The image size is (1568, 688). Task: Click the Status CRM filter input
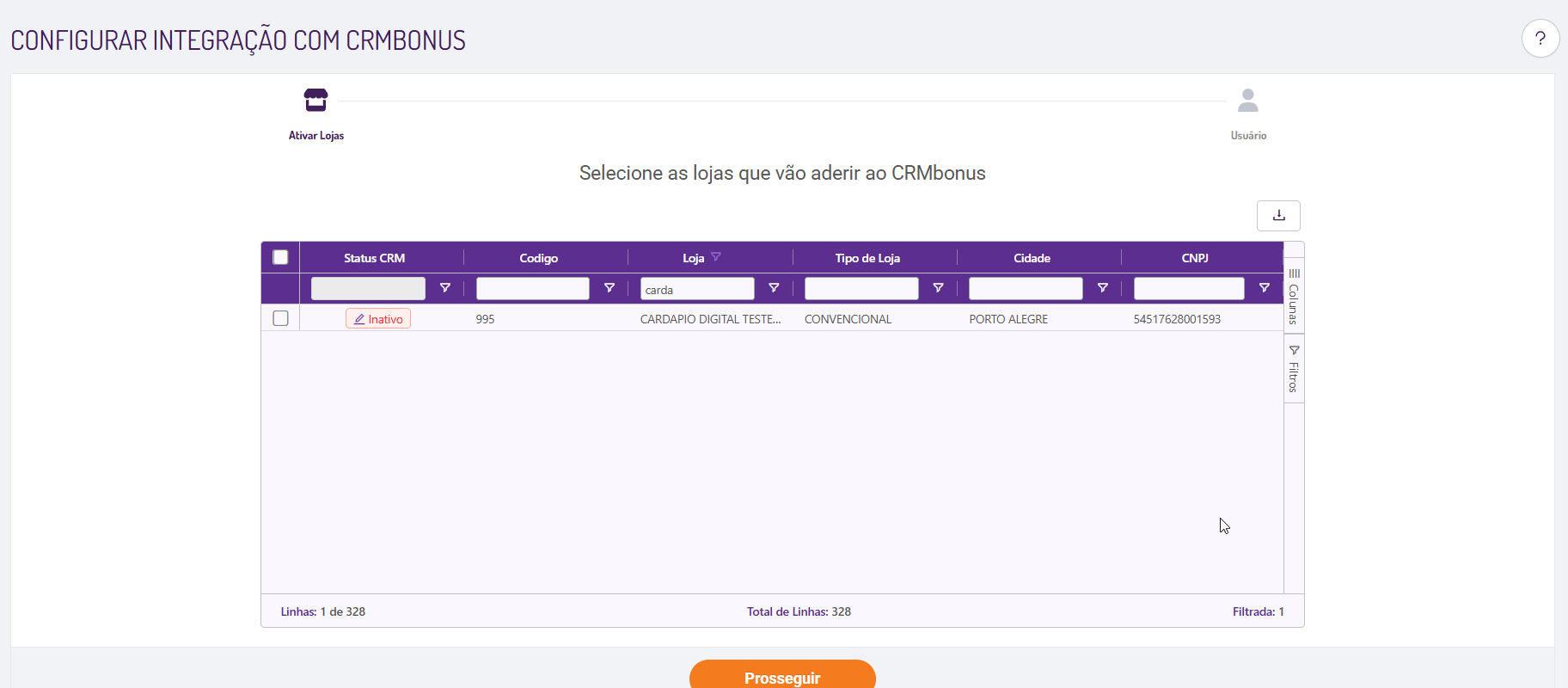tap(368, 288)
